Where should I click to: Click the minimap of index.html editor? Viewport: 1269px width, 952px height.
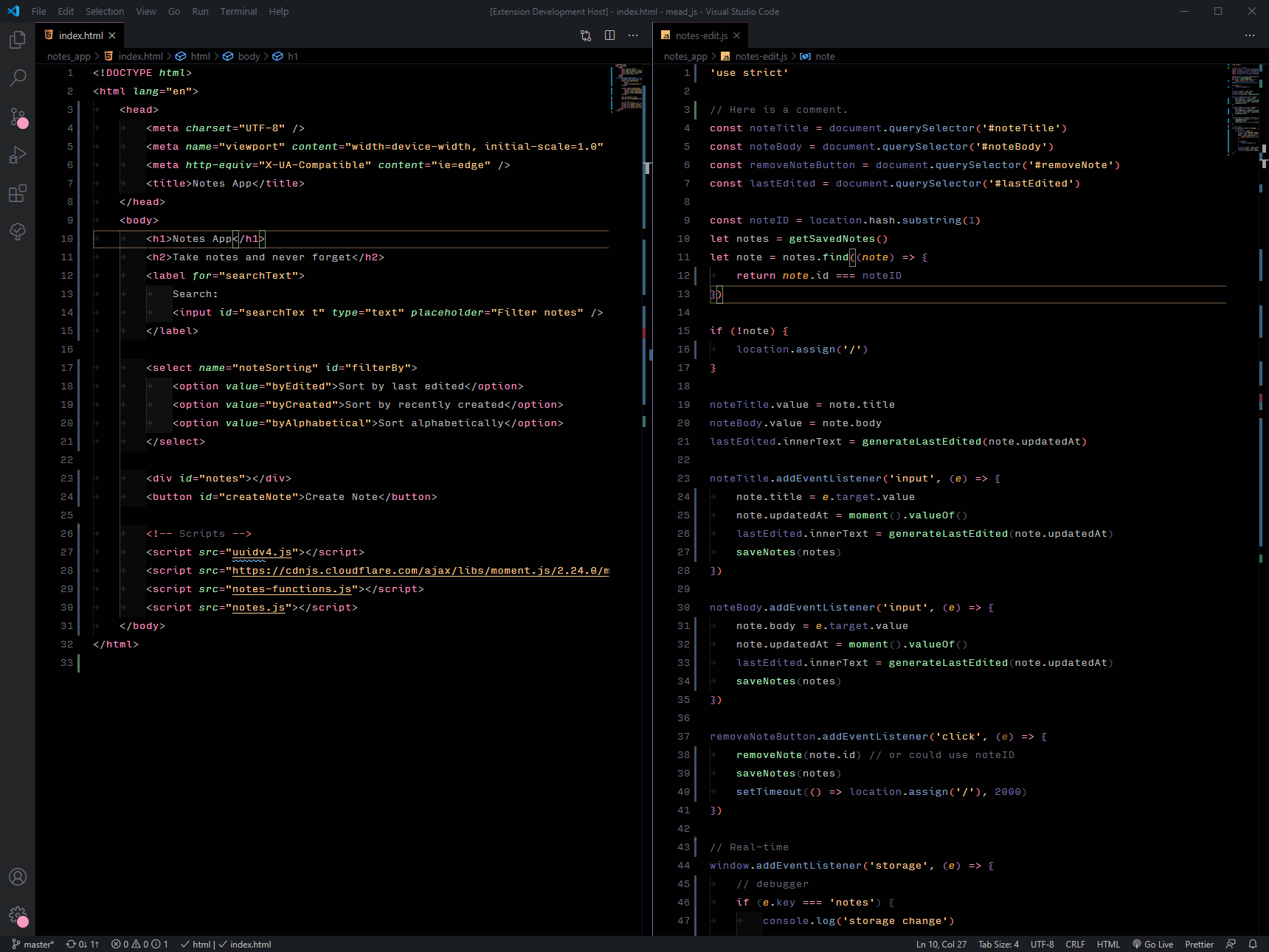(626, 87)
